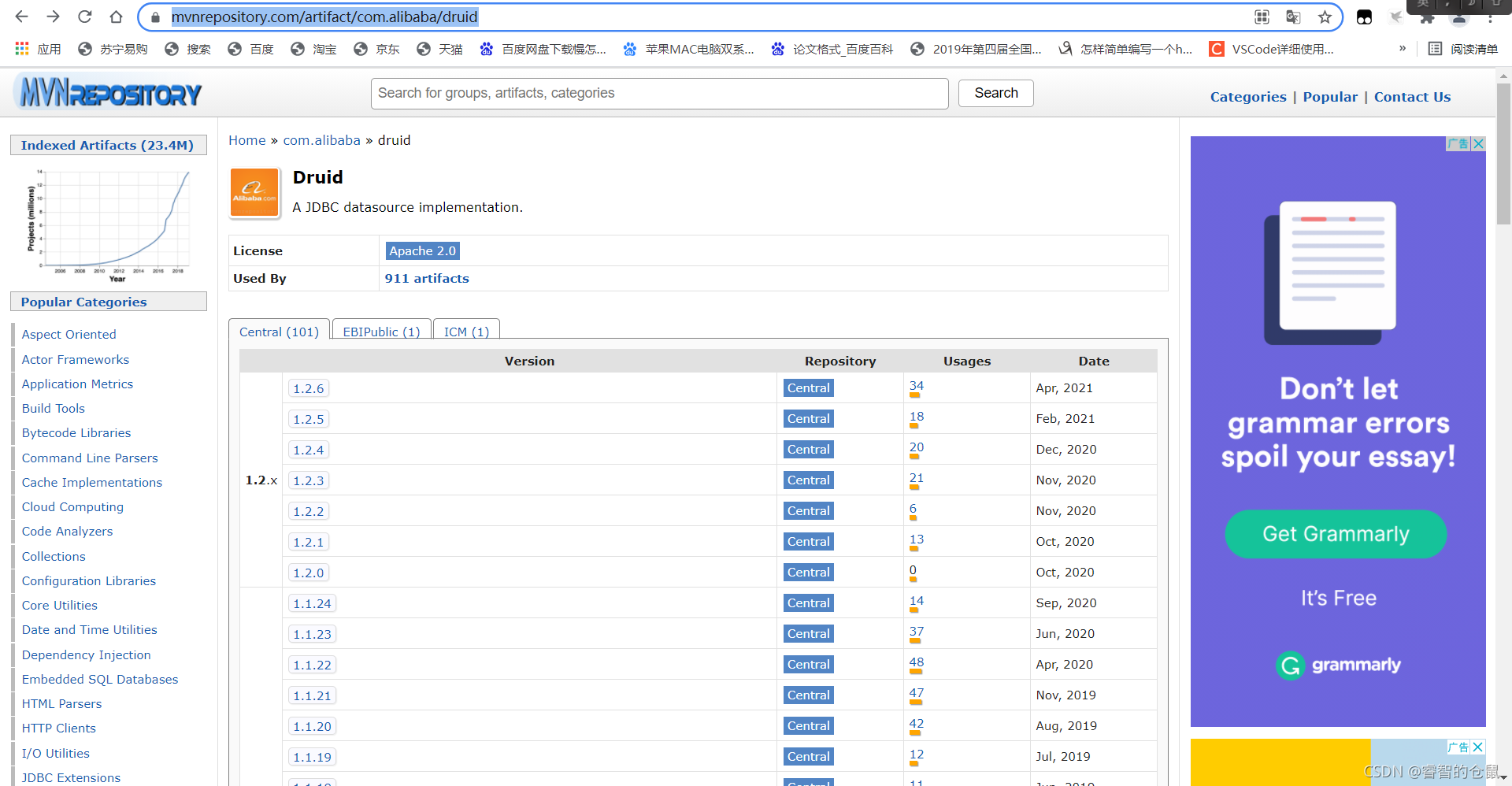
Task: Show more hidden bookmarks
Action: coord(1403,49)
